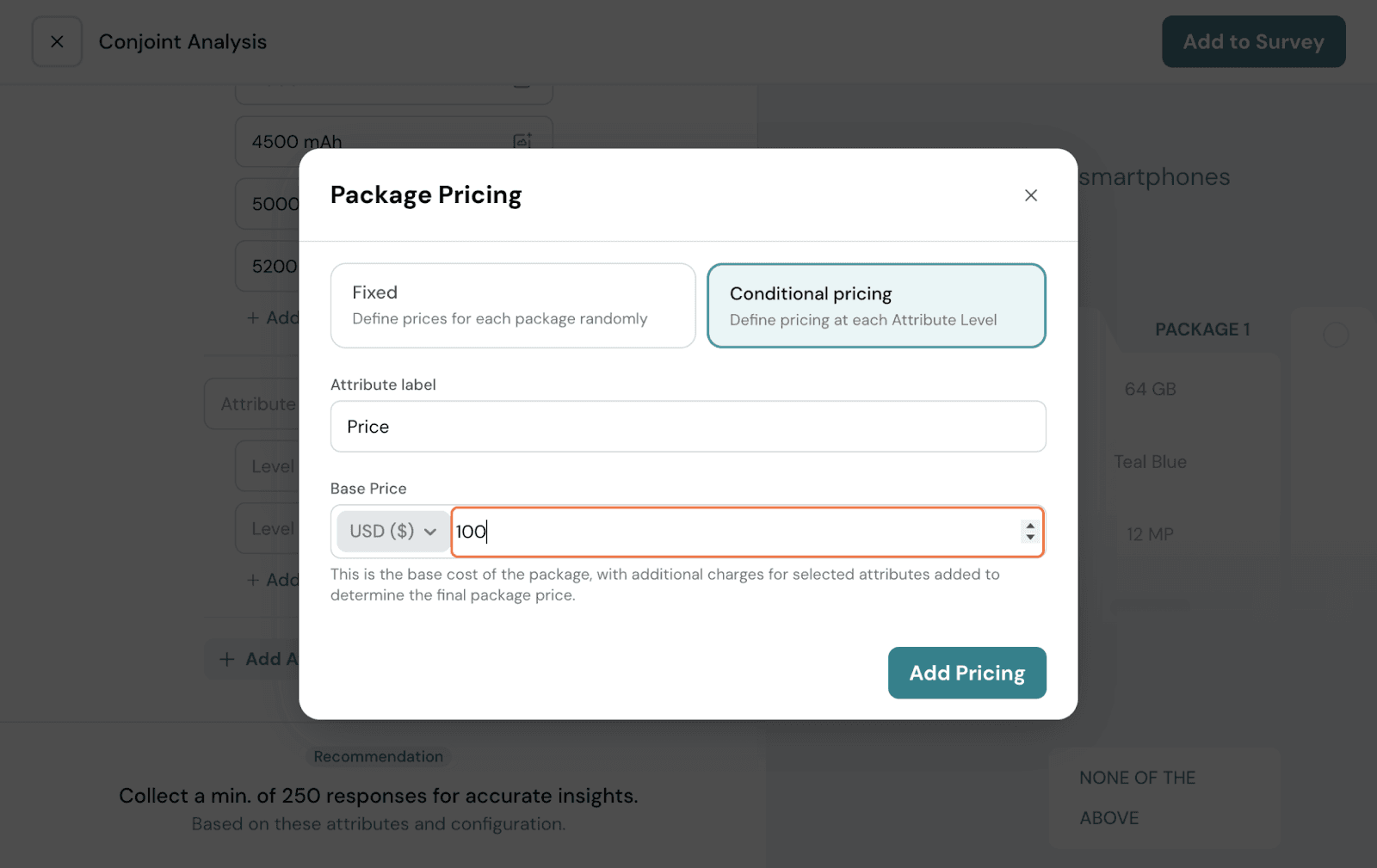Open the USD ($) currency dropdown
Image resolution: width=1377 pixels, height=868 pixels.
point(392,532)
